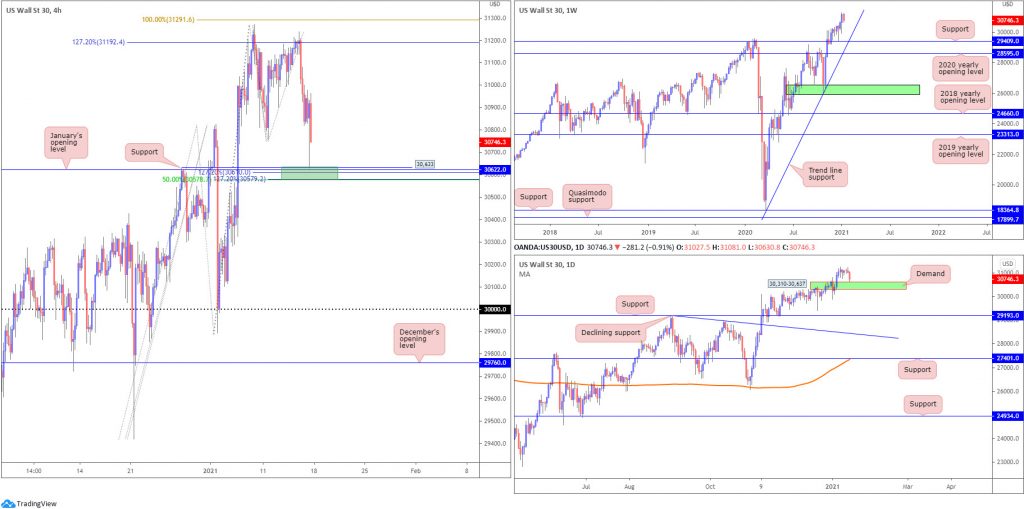Click the 29409.0 price marker on weekly chart
Screen dimensions: 1024x509
click(1008, 41)
